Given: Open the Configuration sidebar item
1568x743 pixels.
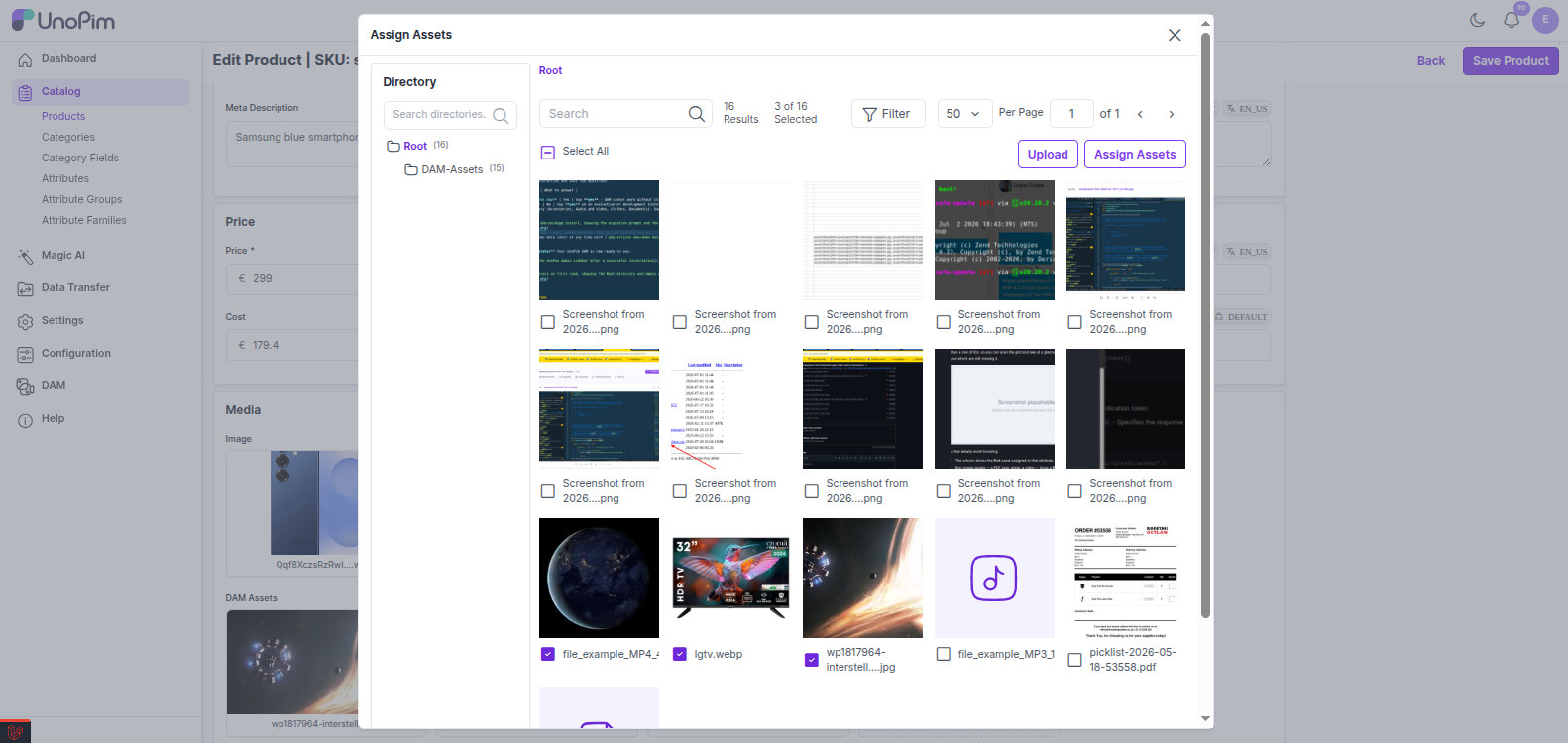Looking at the screenshot, I should click(x=75, y=354).
